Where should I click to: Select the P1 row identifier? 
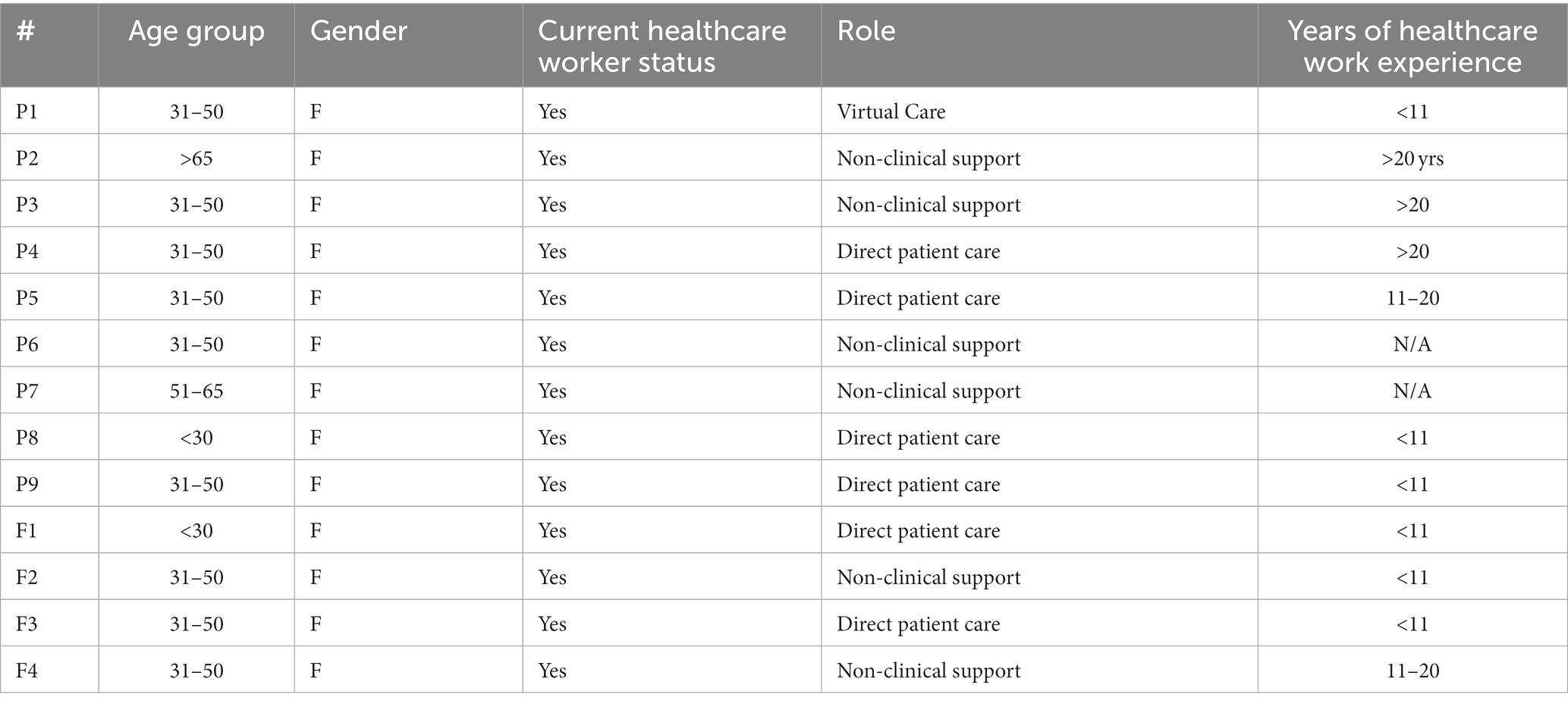click(x=27, y=112)
